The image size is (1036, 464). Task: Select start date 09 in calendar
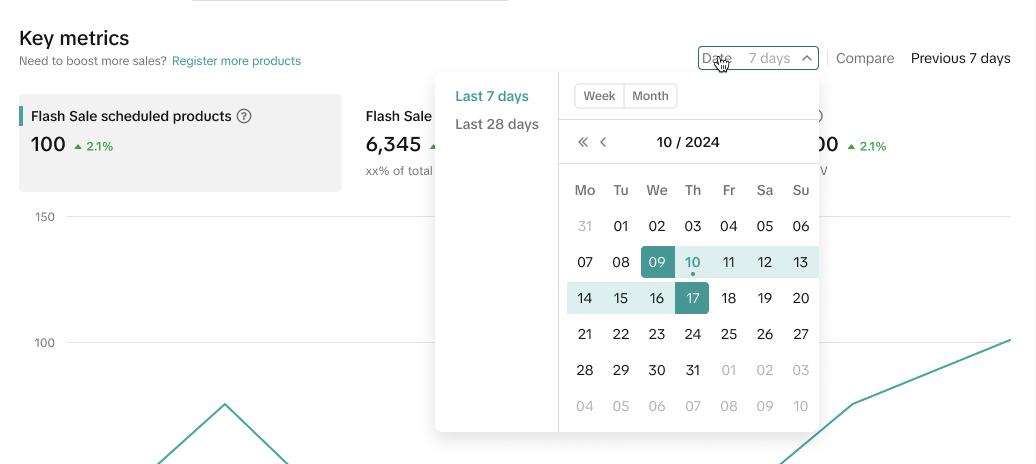click(x=657, y=262)
